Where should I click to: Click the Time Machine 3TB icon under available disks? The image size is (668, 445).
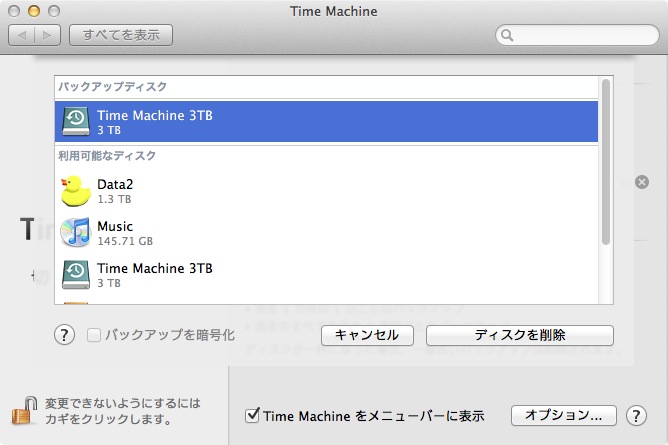pos(76,275)
